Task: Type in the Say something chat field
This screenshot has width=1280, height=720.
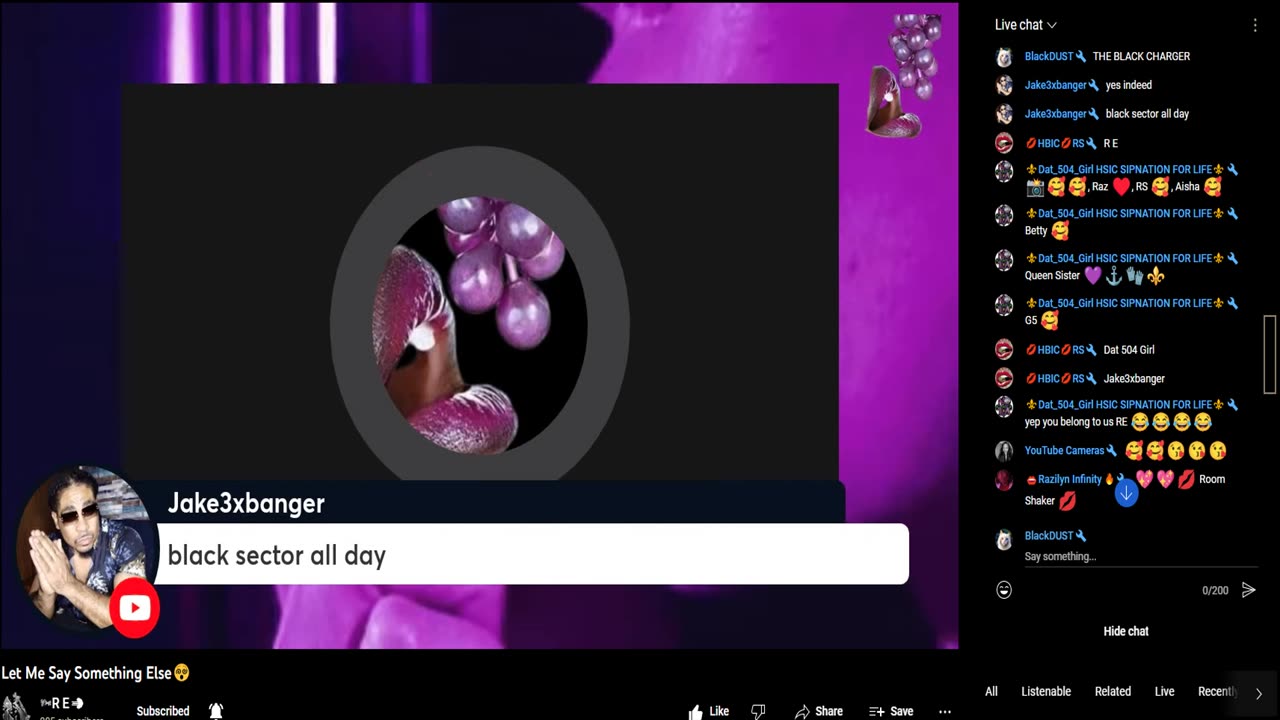Action: tap(1140, 556)
